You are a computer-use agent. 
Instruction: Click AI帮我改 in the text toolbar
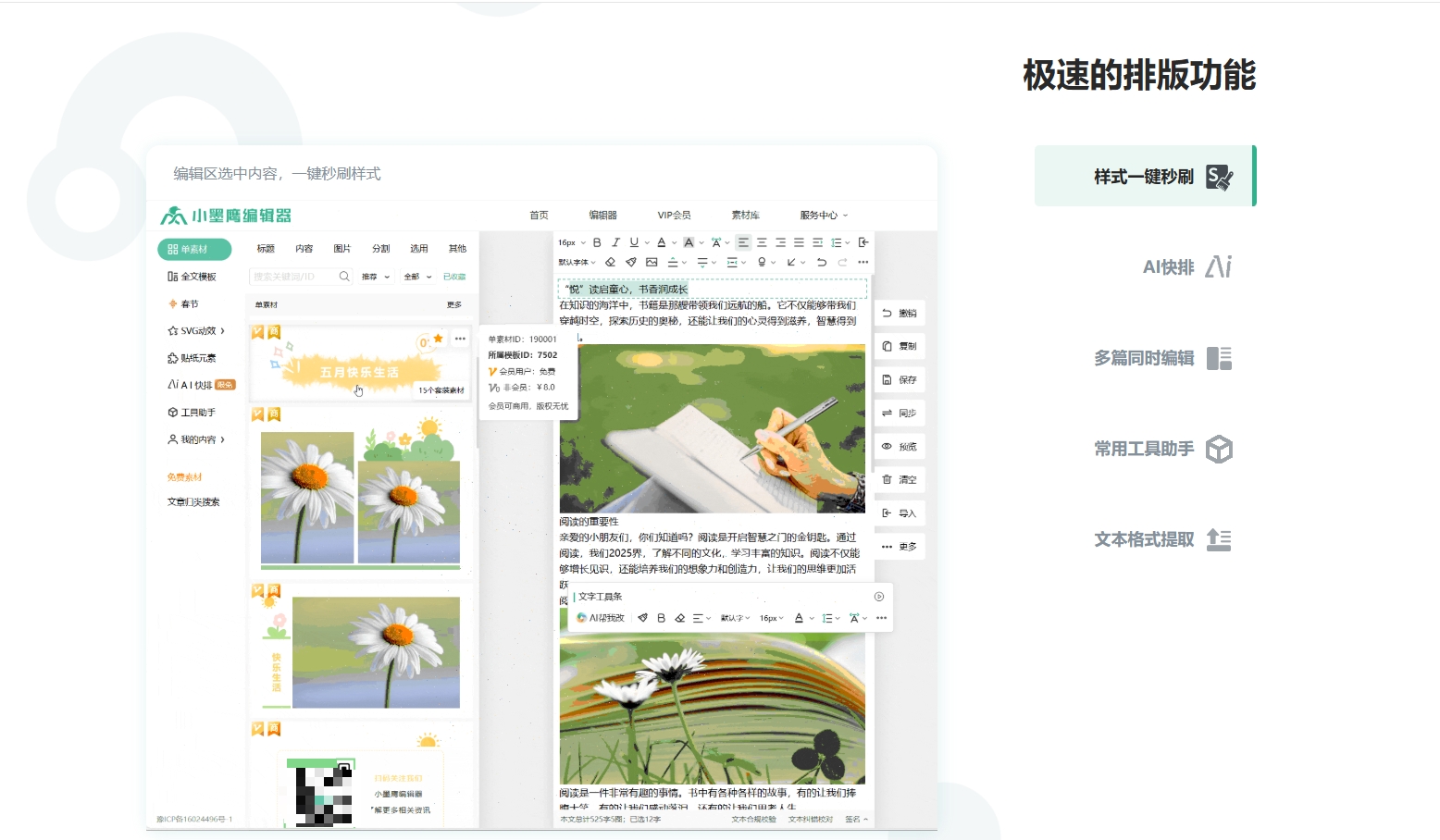click(x=601, y=618)
